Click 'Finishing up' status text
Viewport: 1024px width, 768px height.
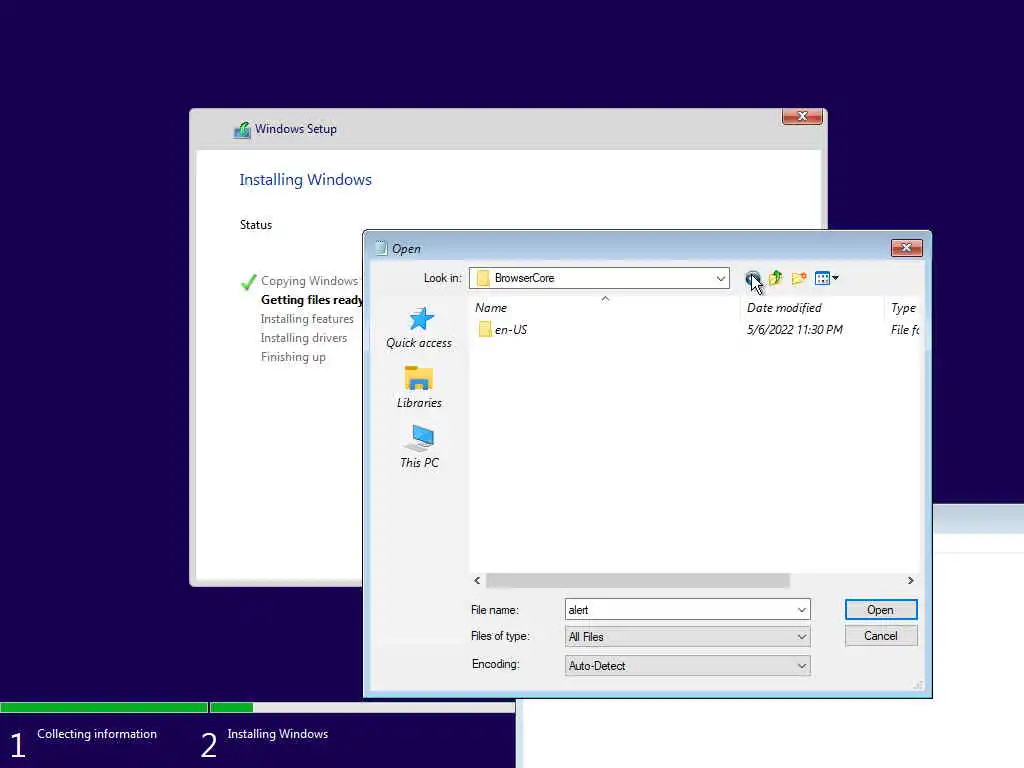[293, 357]
